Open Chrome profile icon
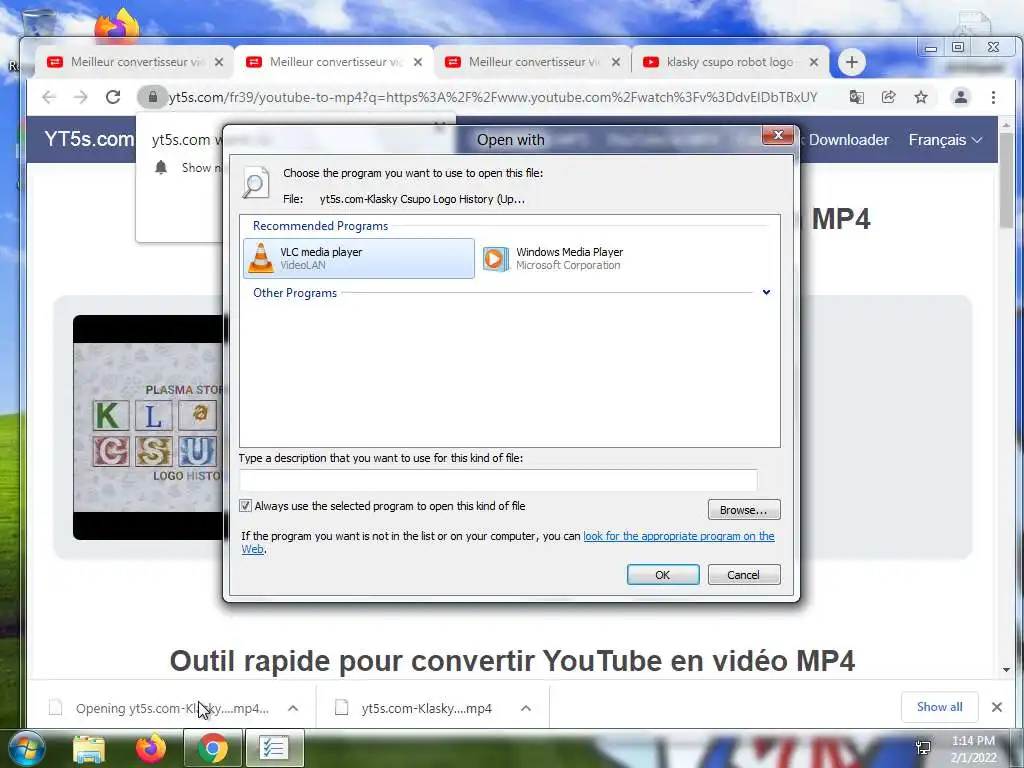1024x768 pixels. [961, 97]
